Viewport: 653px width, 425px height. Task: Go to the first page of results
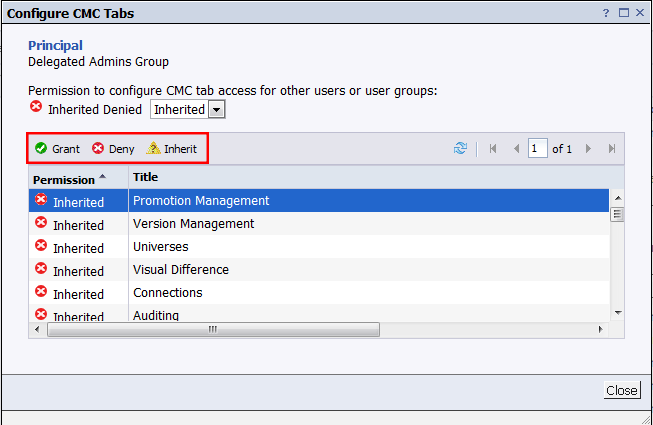493,149
